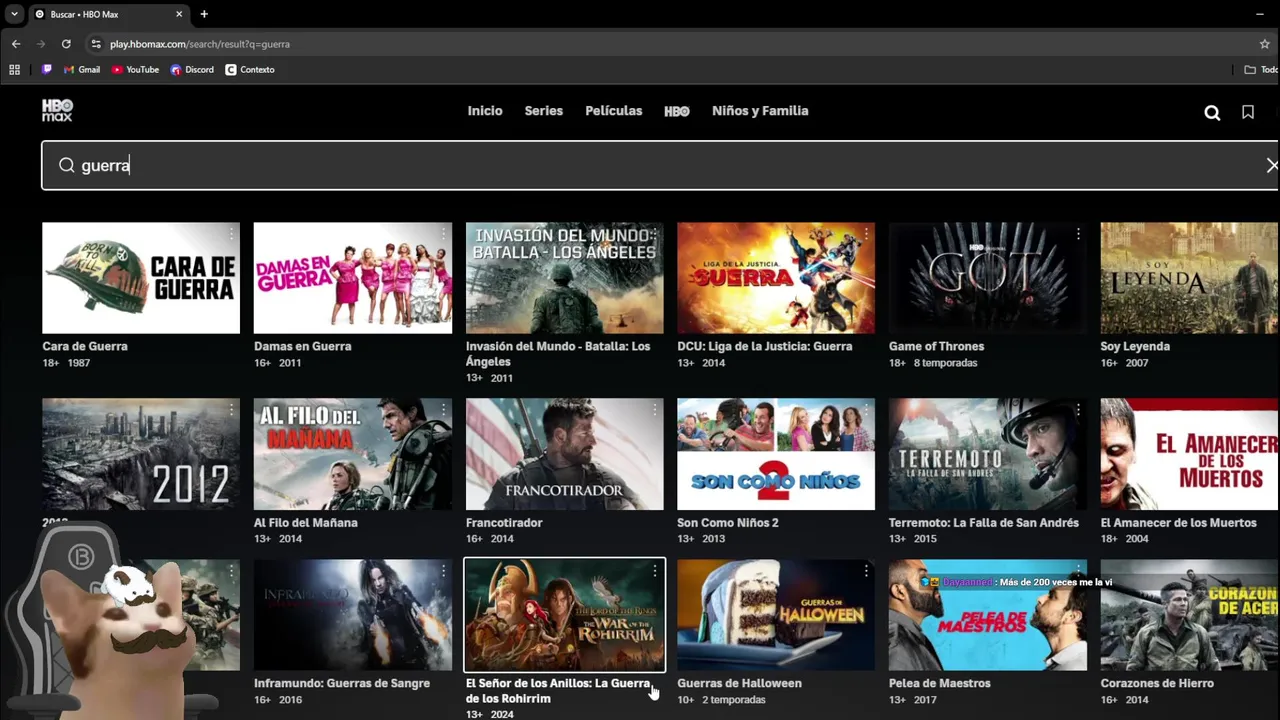Open the Chrome apps grid icon
Screen dimensions: 1280x720
click(x=14, y=70)
